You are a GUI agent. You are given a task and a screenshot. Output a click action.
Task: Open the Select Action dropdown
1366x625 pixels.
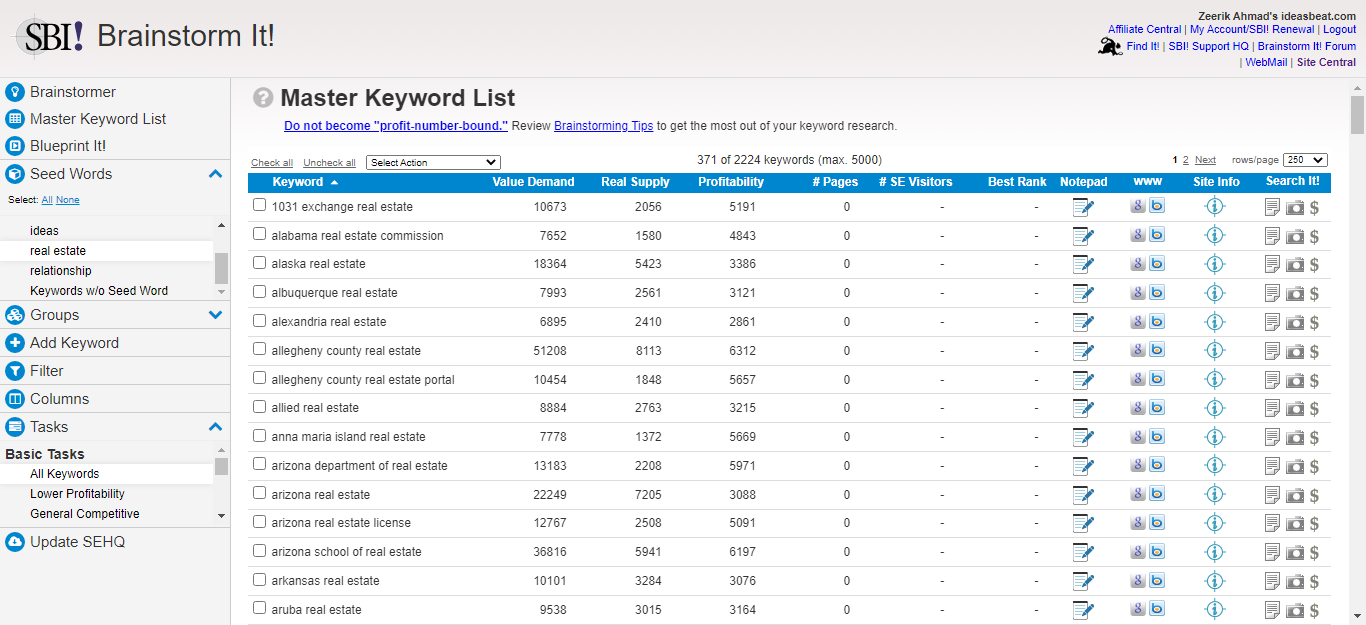(433, 162)
